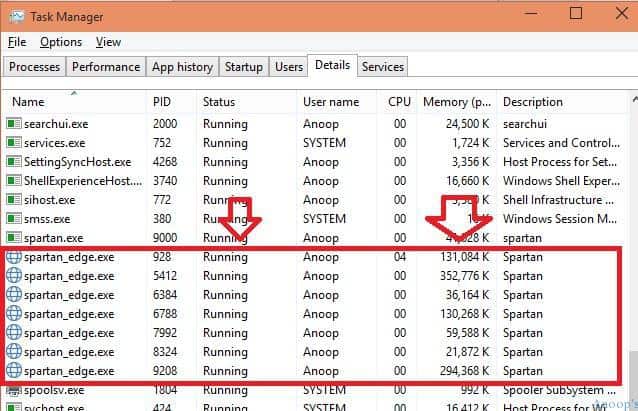Click memory value 294,368 K

465,371
